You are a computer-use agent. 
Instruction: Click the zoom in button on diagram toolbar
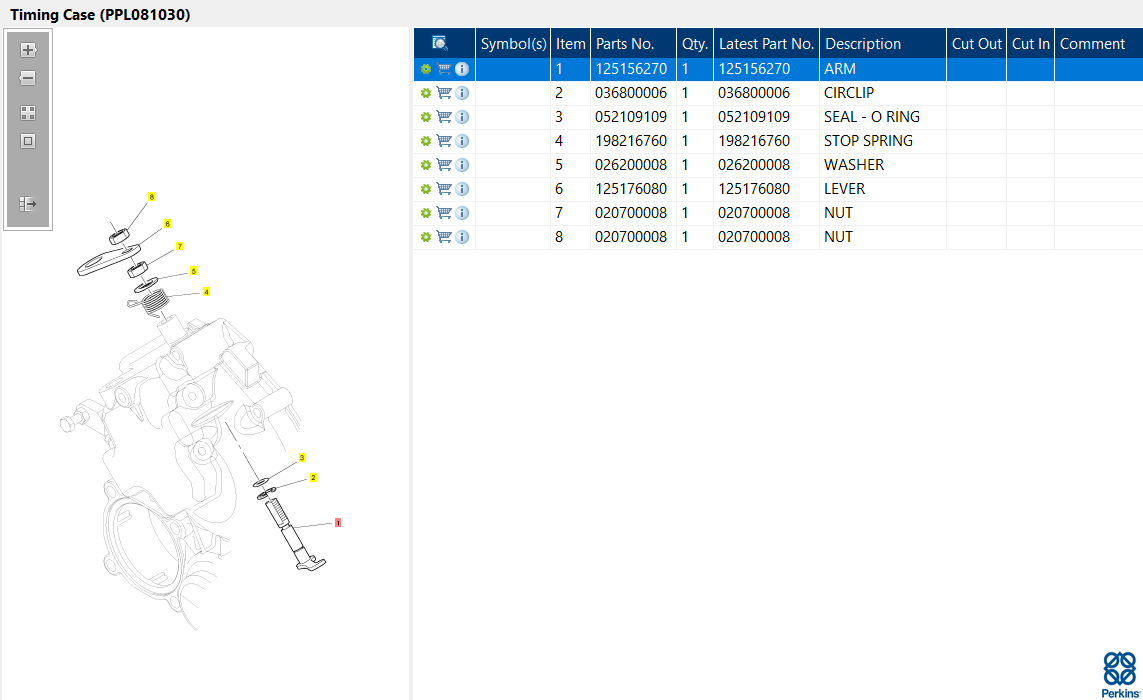click(x=28, y=50)
